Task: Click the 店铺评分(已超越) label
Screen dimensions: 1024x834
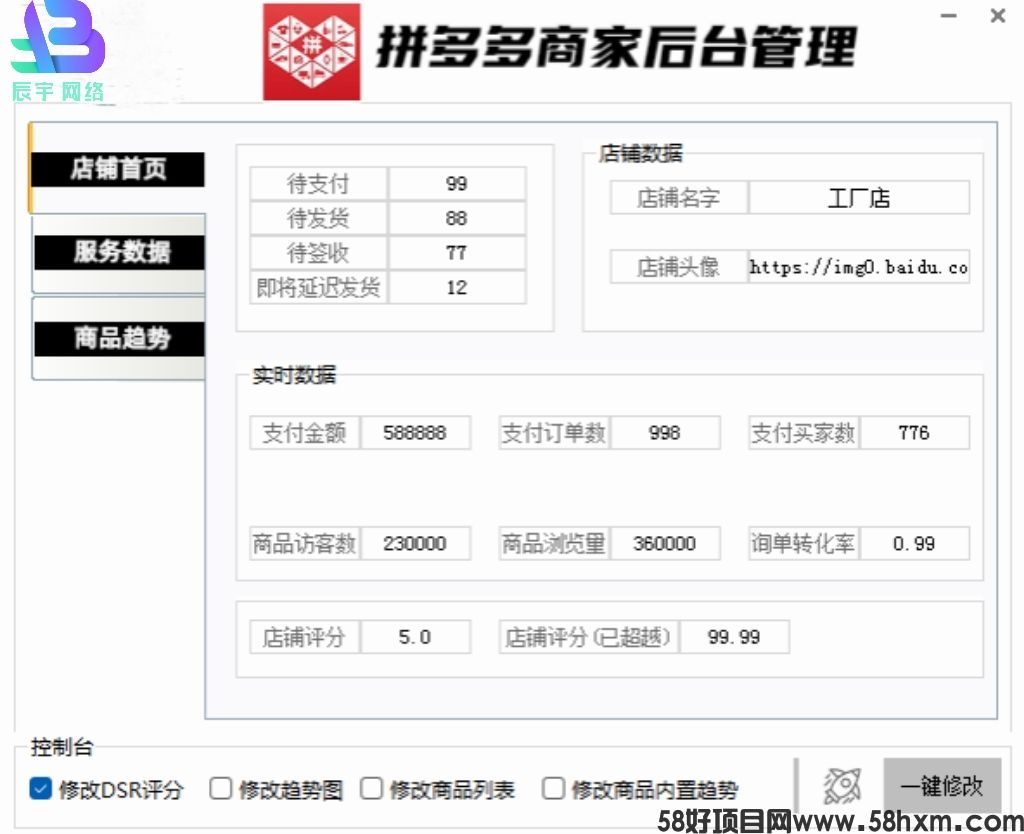Action: click(588, 637)
